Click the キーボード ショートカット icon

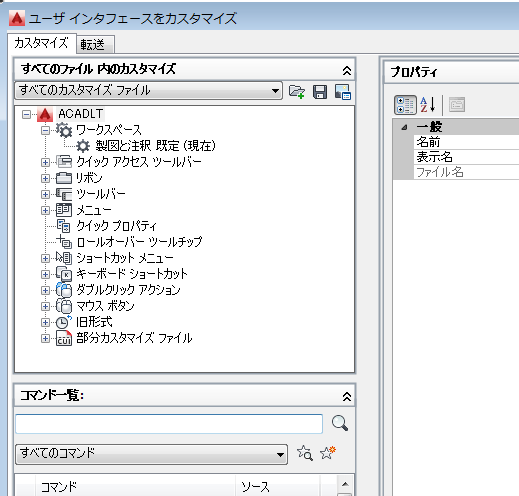pyautogui.click(x=64, y=274)
